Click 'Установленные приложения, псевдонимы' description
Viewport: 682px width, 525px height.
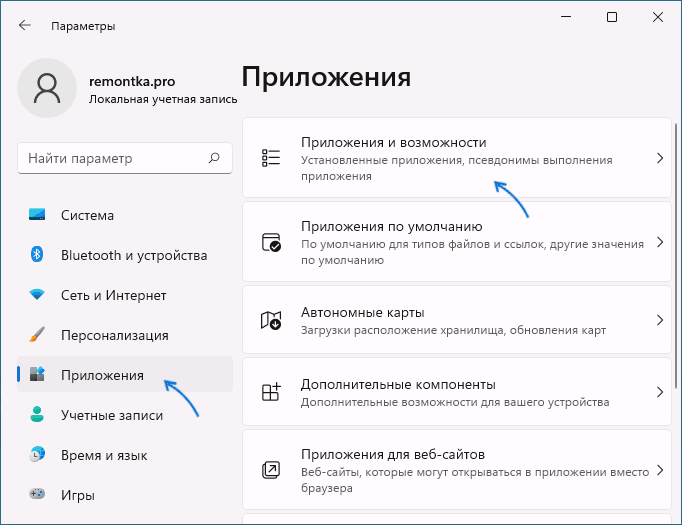coord(420,160)
